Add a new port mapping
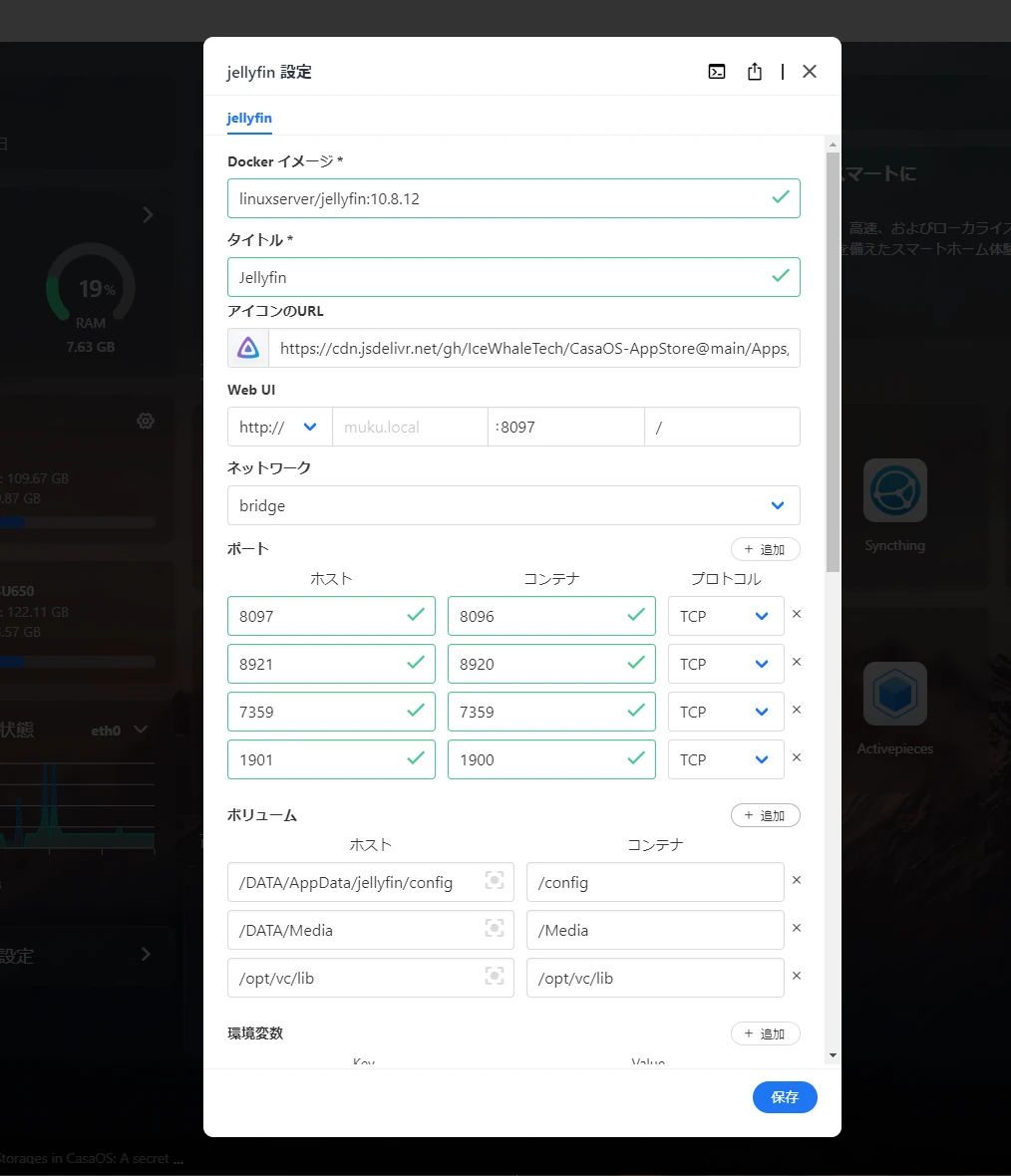 coord(765,550)
